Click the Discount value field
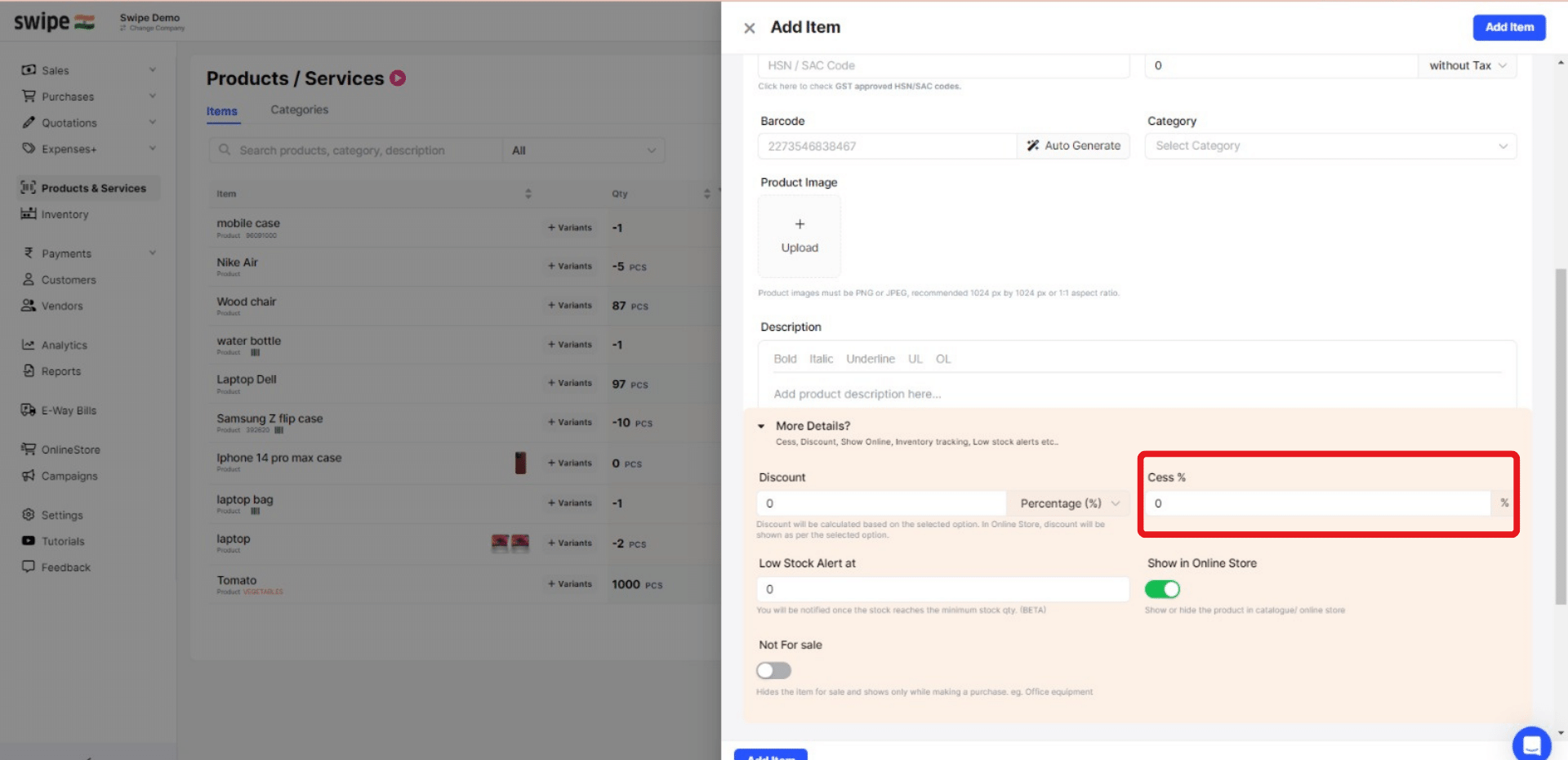 [x=882, y=503]
